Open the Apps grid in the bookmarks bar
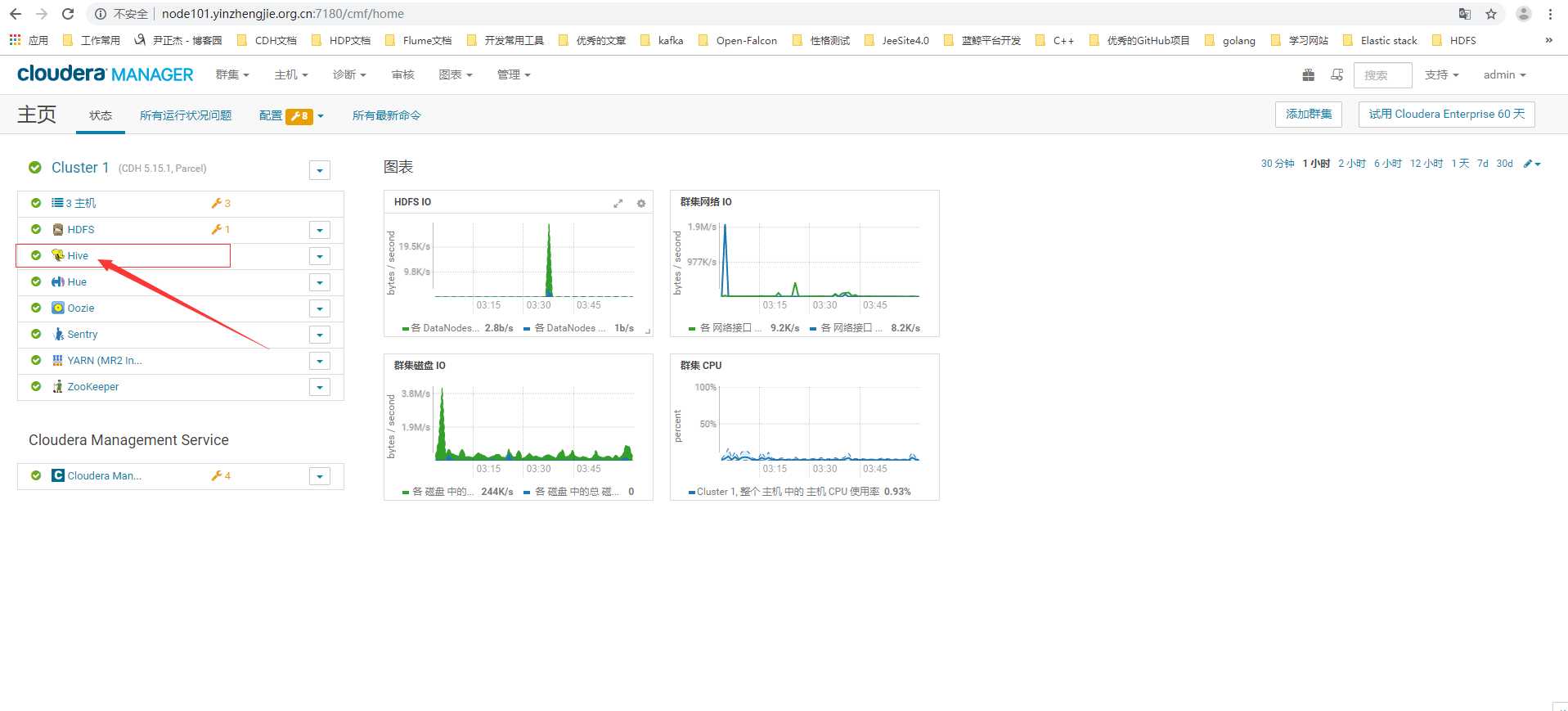The image size is (1568, 711). coord(15,40)
